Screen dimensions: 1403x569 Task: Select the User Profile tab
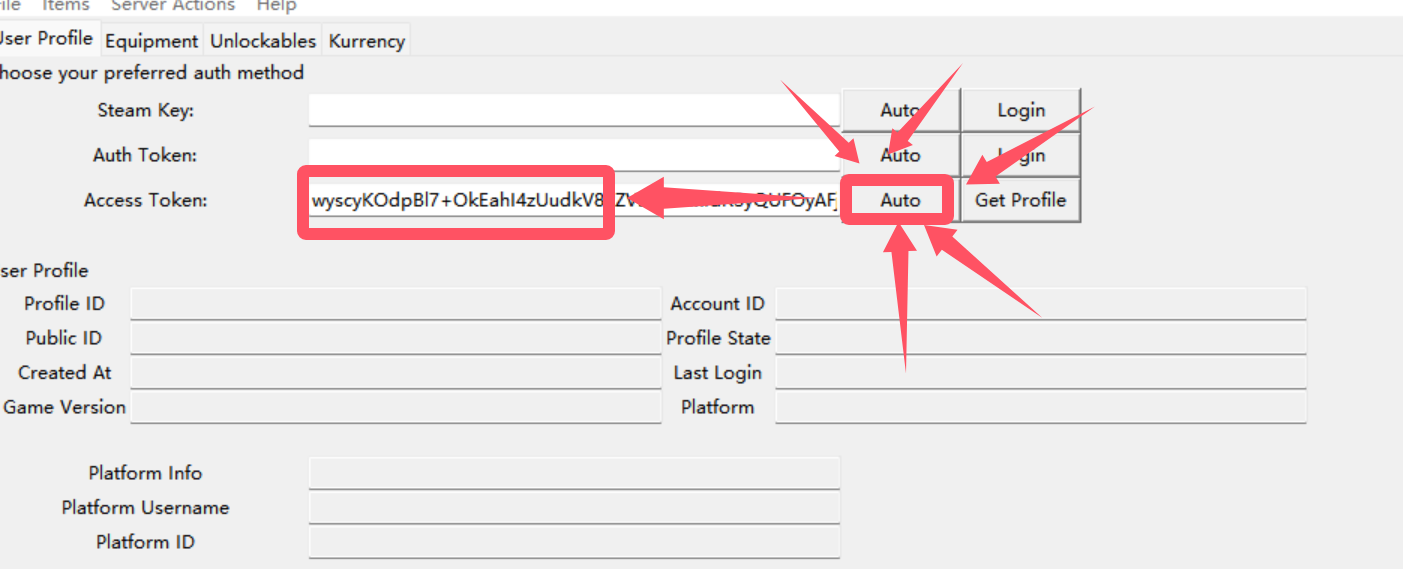(x=47, y=39)
